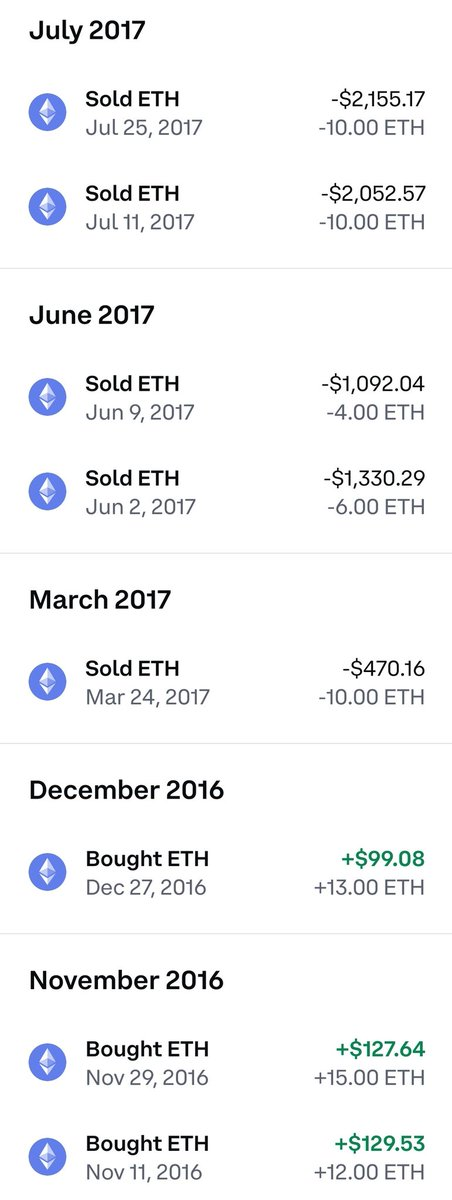Select the June 2017 section header
The height and width of the screenshot is (1200, 452).
(x=92, y=315)
